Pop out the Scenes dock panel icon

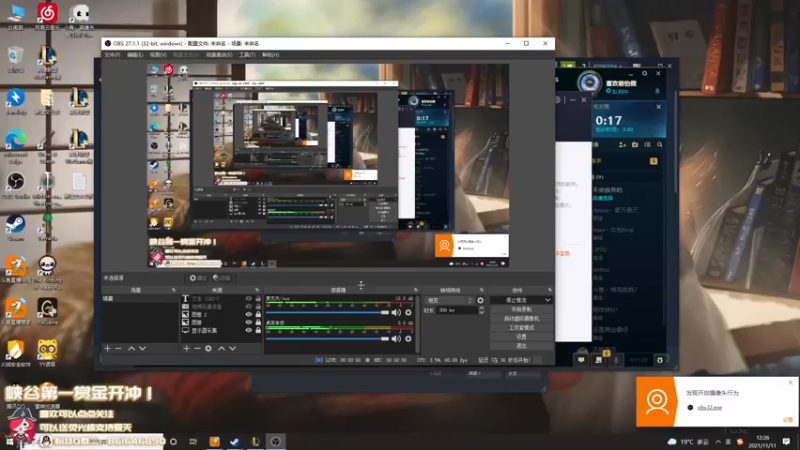(x=173, y=290)
